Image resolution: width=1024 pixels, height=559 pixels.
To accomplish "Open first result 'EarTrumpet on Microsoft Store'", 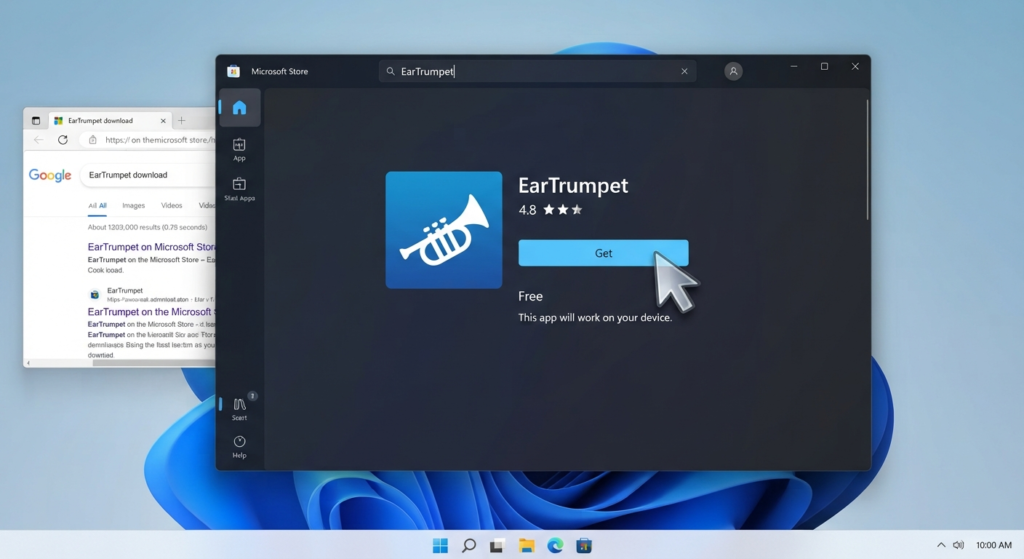I will click(x=152, y=247).
